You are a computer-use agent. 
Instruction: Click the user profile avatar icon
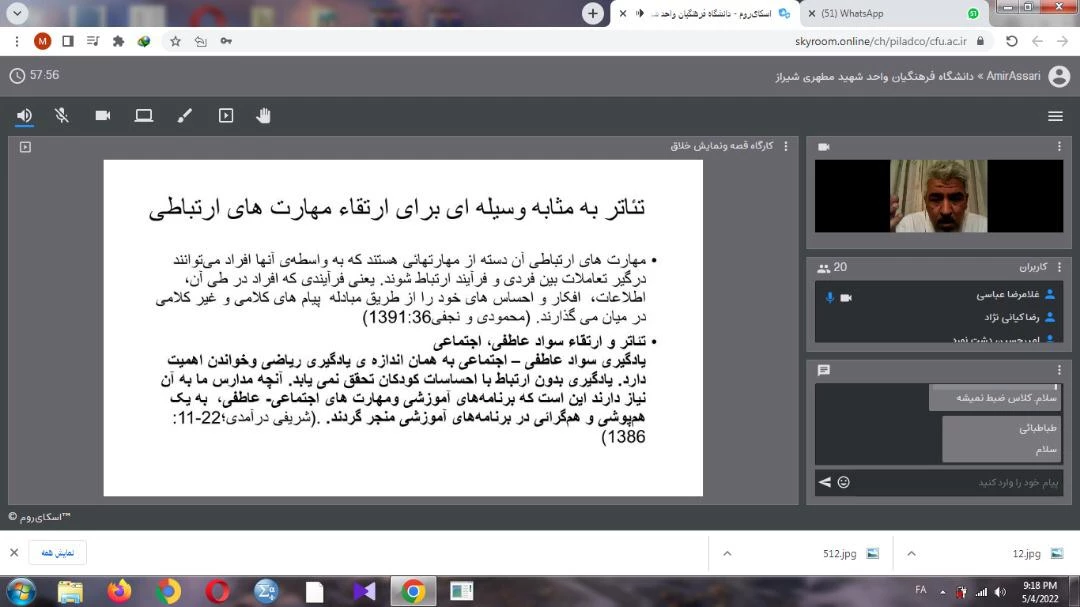(x=1058, y=77)
